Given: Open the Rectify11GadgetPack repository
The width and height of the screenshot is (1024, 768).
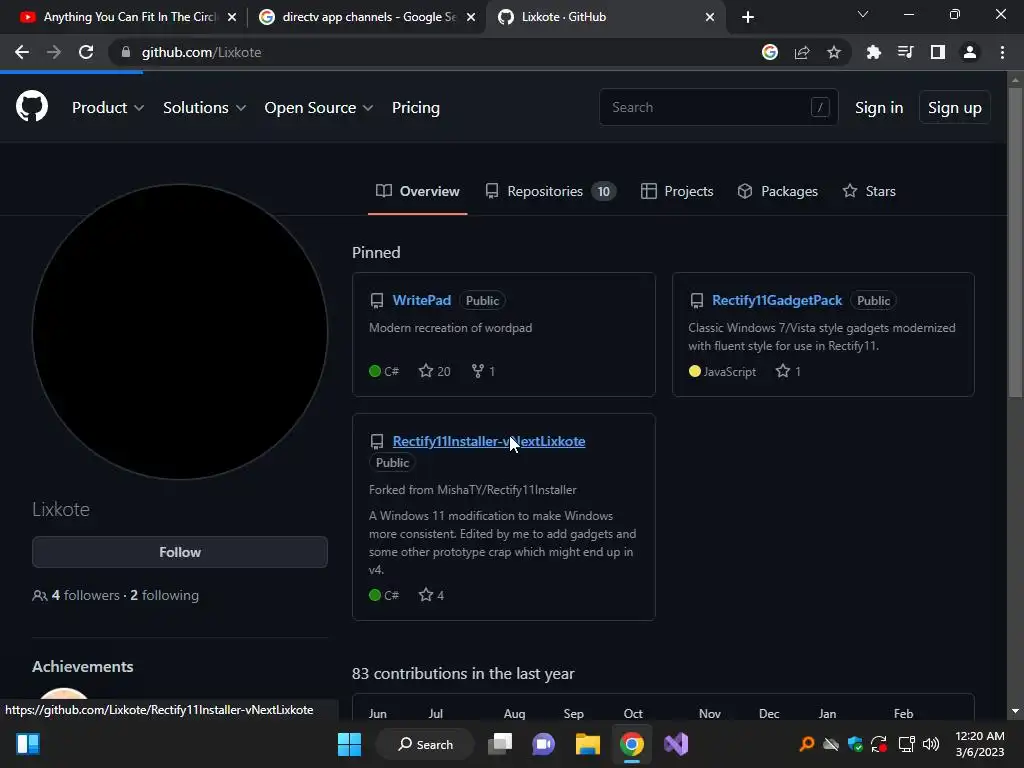Looking at the screenshot, I should pos(776,300).
